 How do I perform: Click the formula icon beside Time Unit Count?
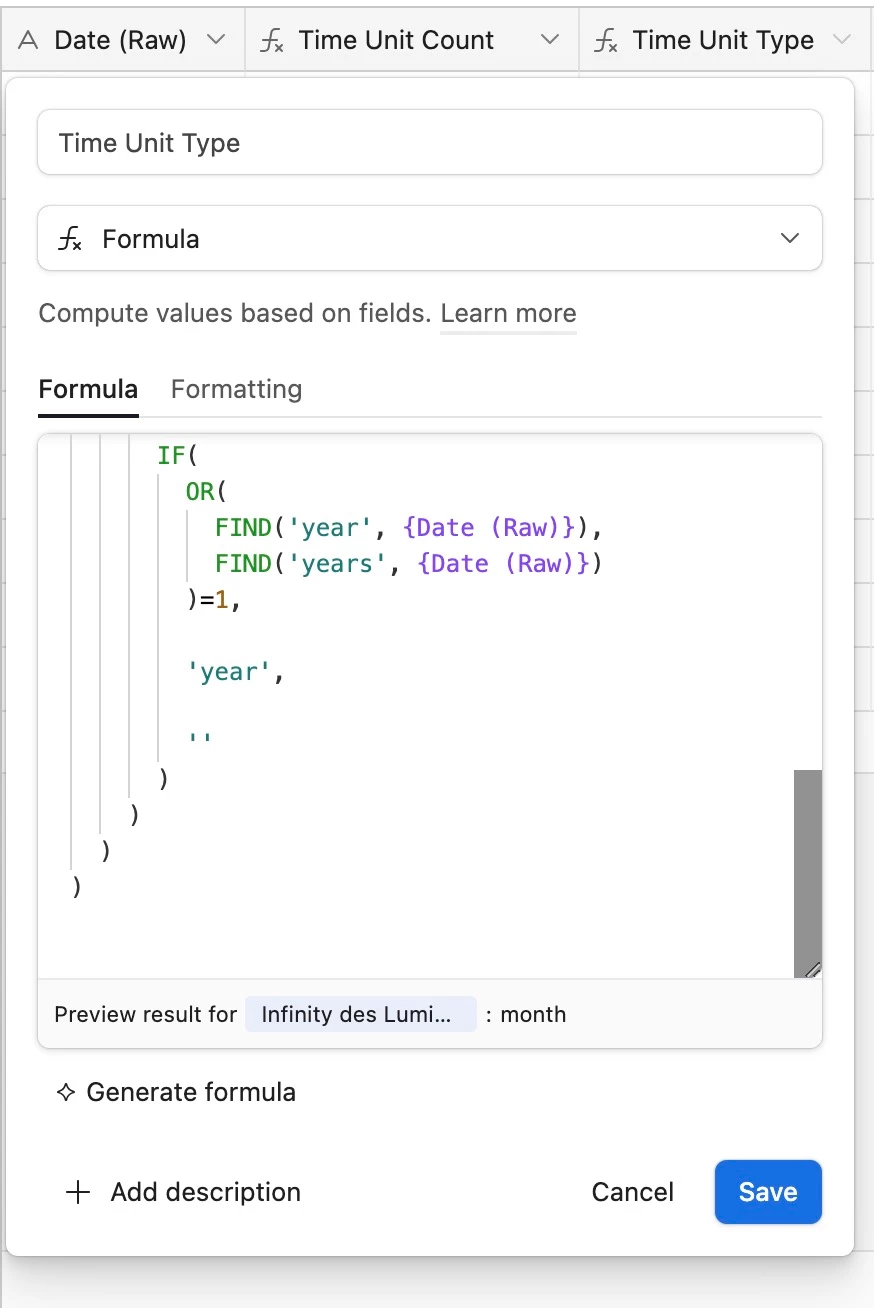[270, 41]
